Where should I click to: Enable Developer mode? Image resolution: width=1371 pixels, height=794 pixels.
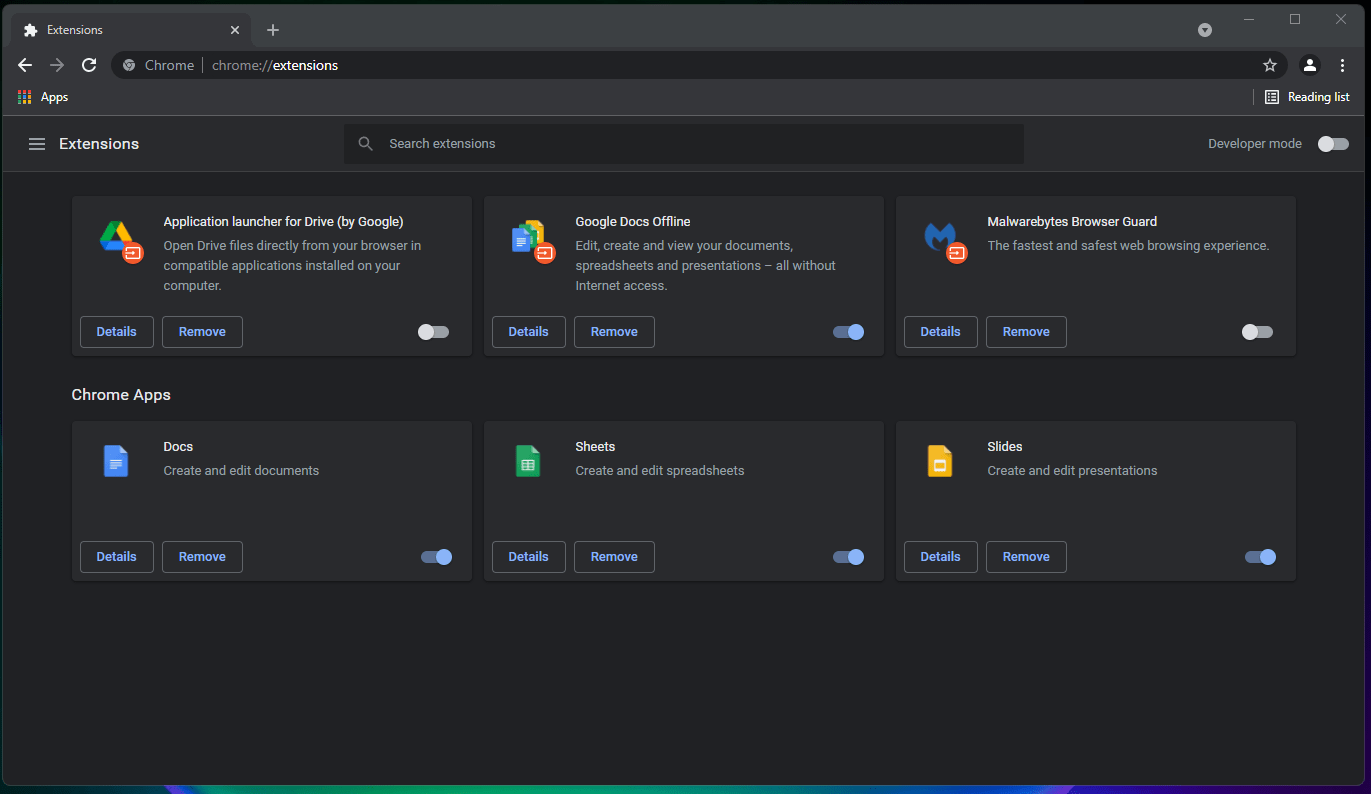(x=1333, y=143)
